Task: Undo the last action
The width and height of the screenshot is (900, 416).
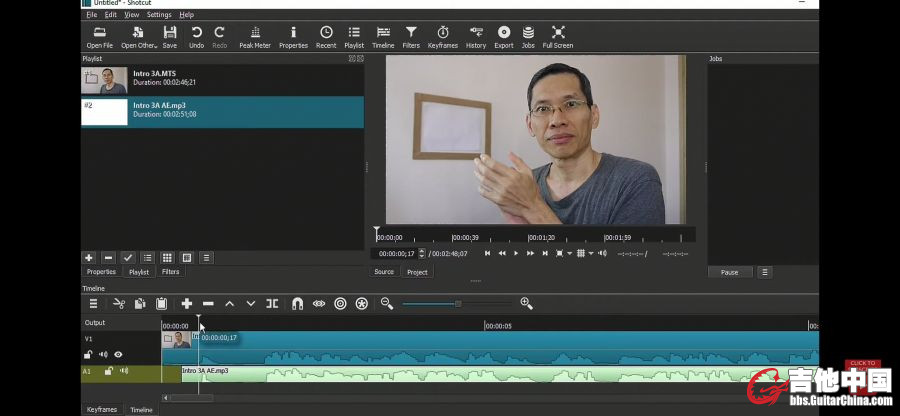Action: coord(196,37)
